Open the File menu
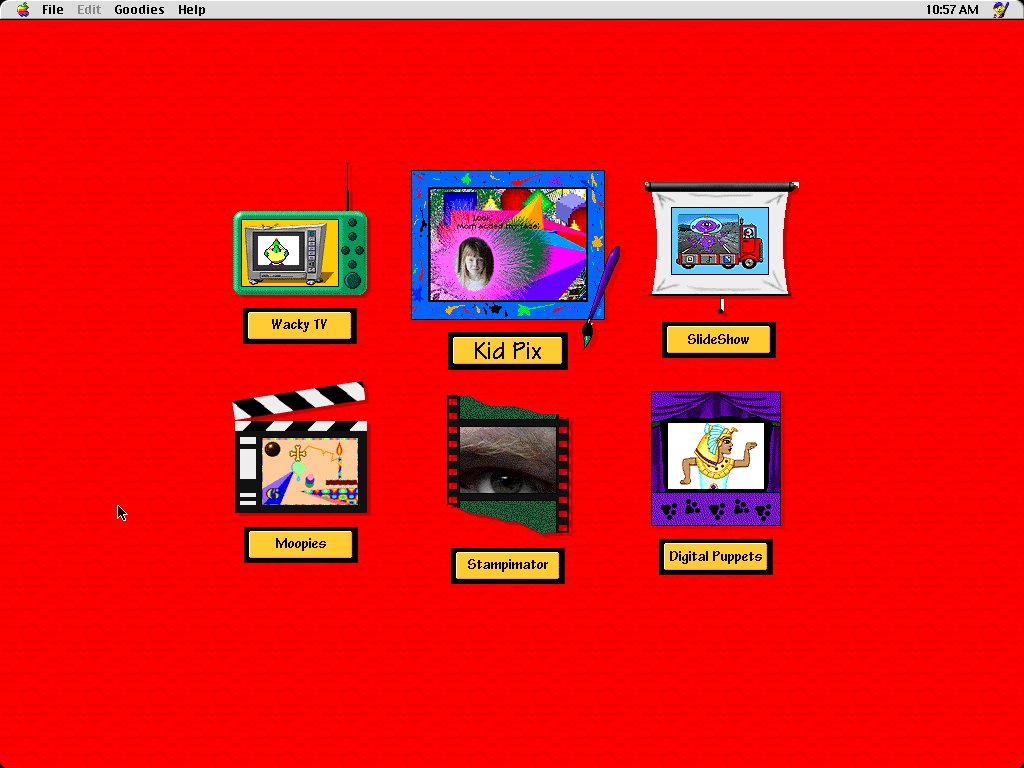Screen dimensions: 1024x768 pyautogui.click(x=53, y=10)
